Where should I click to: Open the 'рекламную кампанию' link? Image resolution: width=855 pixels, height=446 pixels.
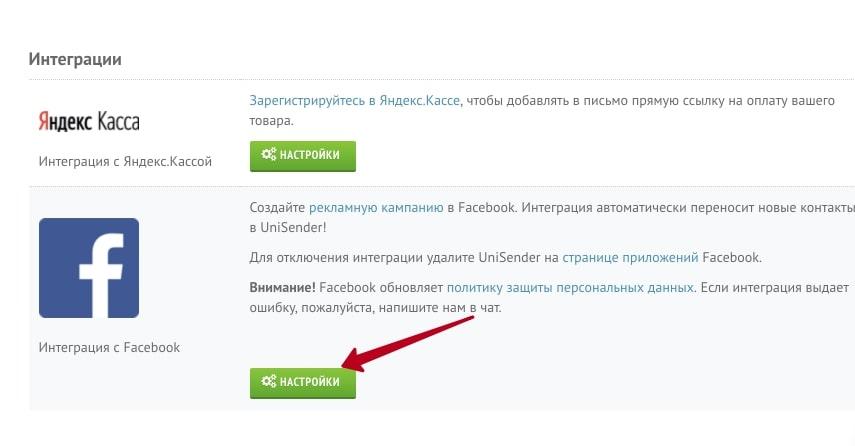pos(376,208)
